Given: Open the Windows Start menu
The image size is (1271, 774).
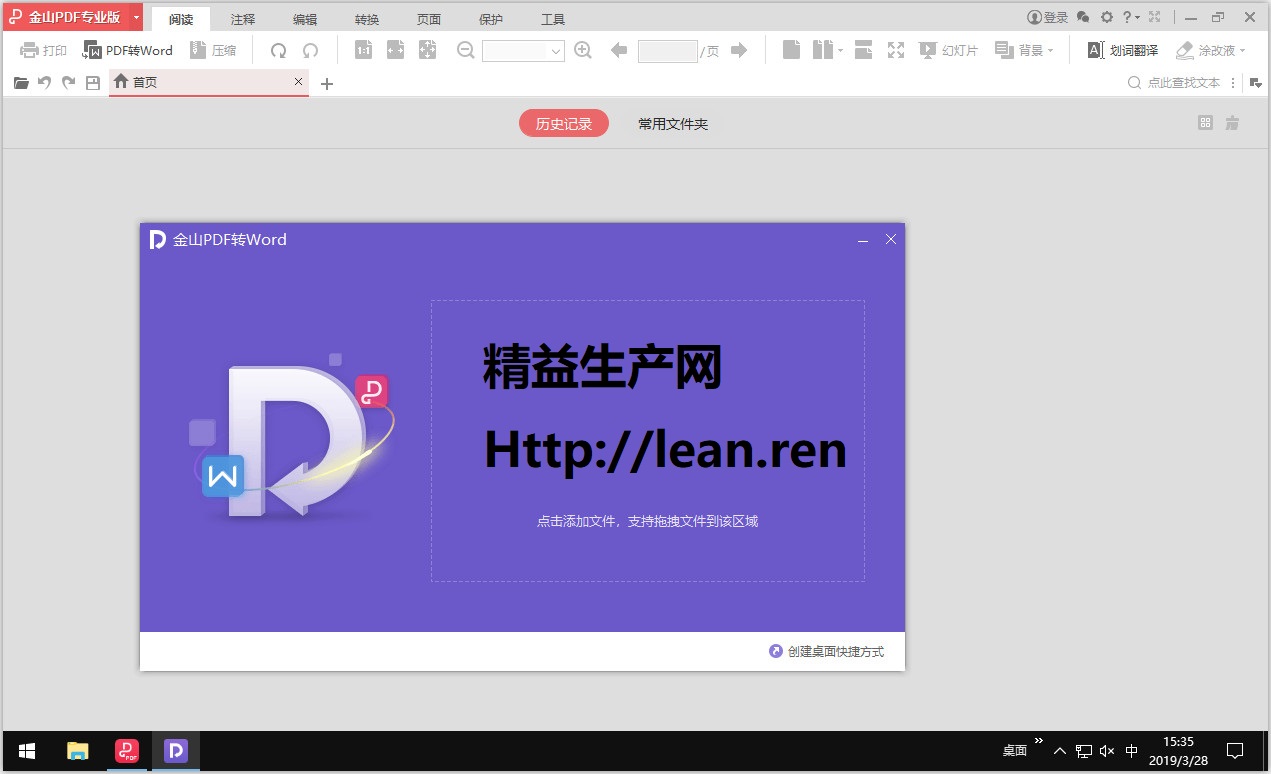Looking at the screenshot, I should pos(27,751).
